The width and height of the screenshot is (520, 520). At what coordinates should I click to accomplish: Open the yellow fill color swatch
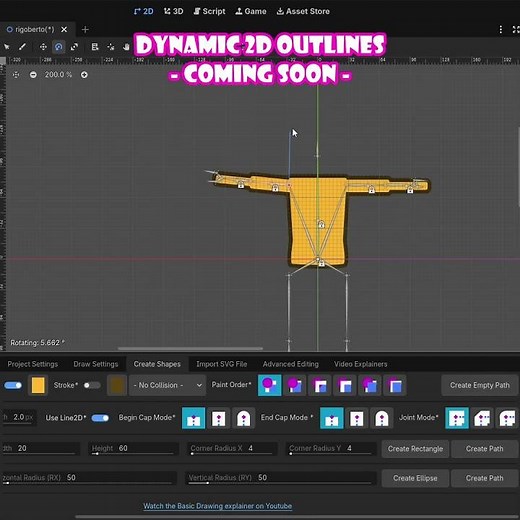pyautogui.click(x=38, y=385)
